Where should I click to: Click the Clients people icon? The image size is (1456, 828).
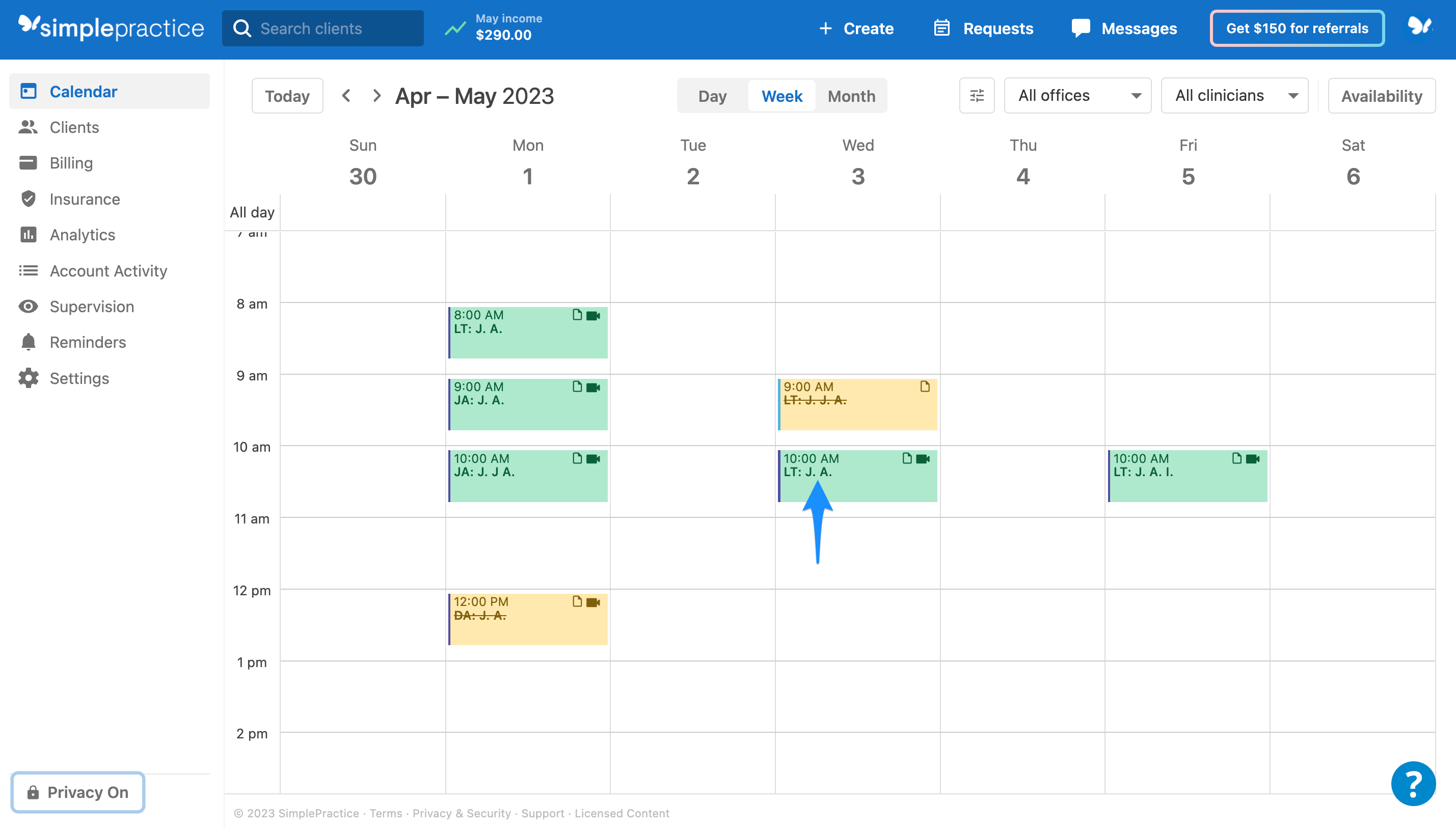pyautogui.click(x=28, y=127)
